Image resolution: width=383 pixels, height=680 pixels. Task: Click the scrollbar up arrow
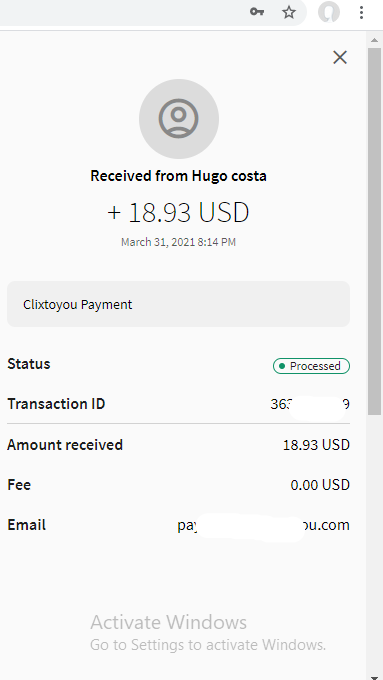click(x=374, y=40)
